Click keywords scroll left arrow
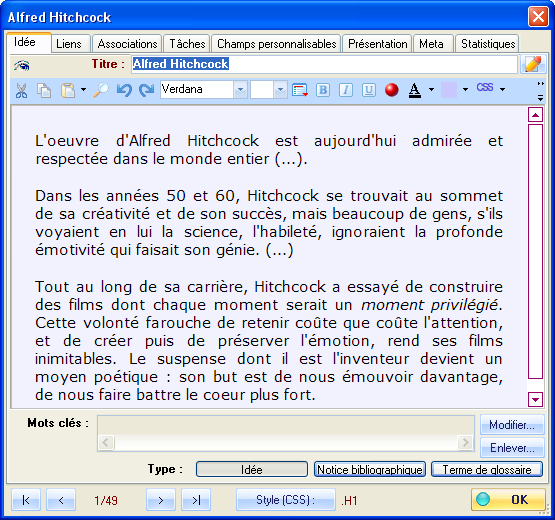 106,442
